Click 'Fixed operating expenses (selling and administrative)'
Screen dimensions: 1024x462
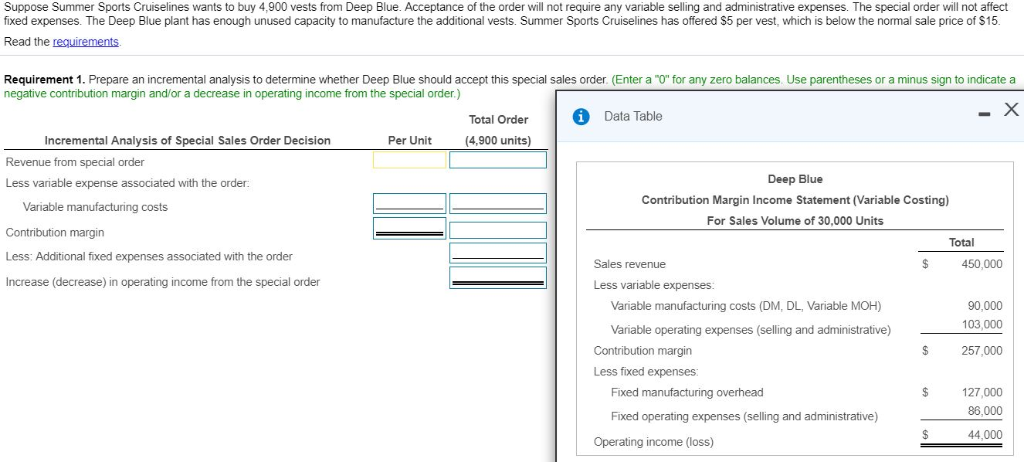coord(744,416)
